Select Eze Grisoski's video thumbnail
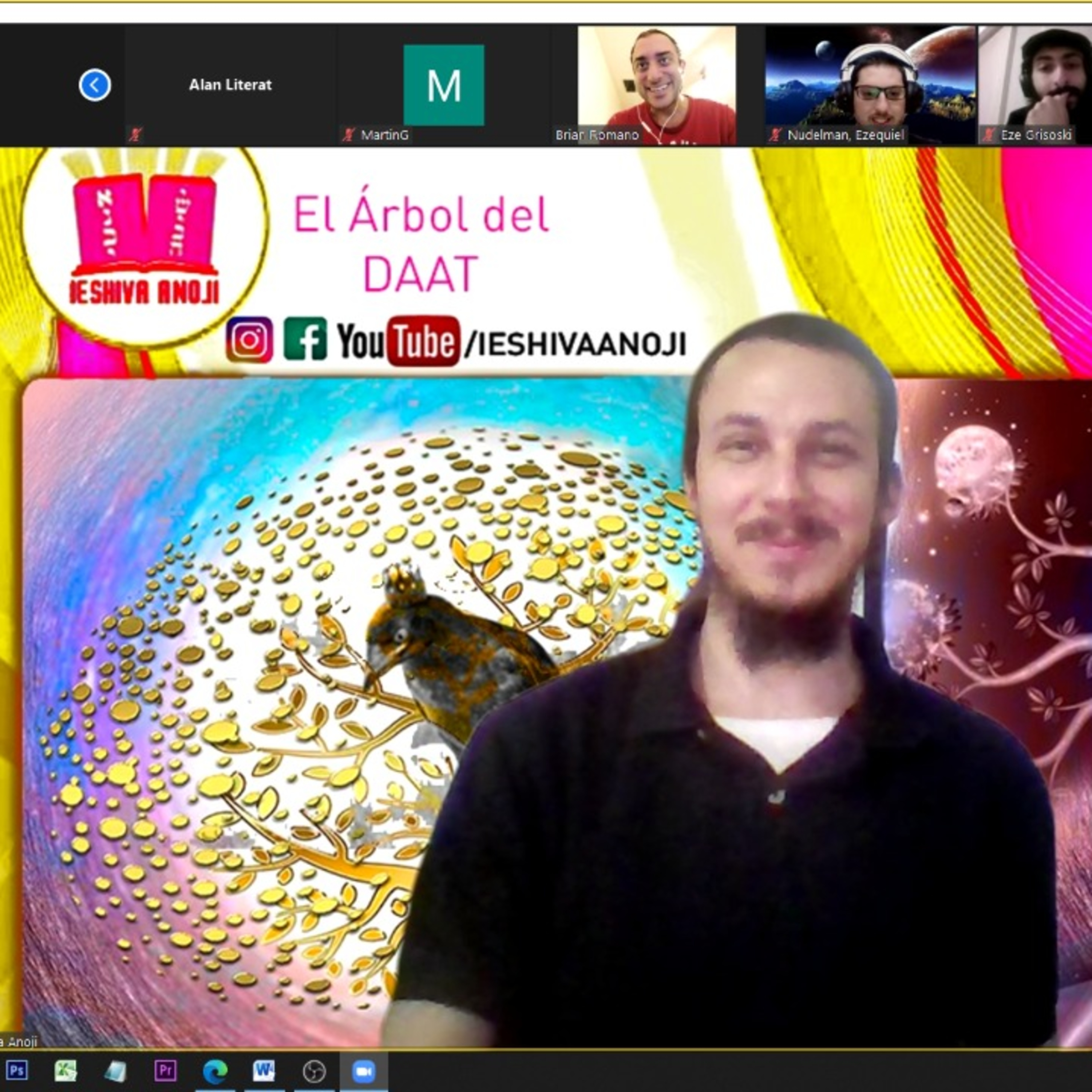1092x1092 pixels. pyautogui.click(x=1036, y=85)
